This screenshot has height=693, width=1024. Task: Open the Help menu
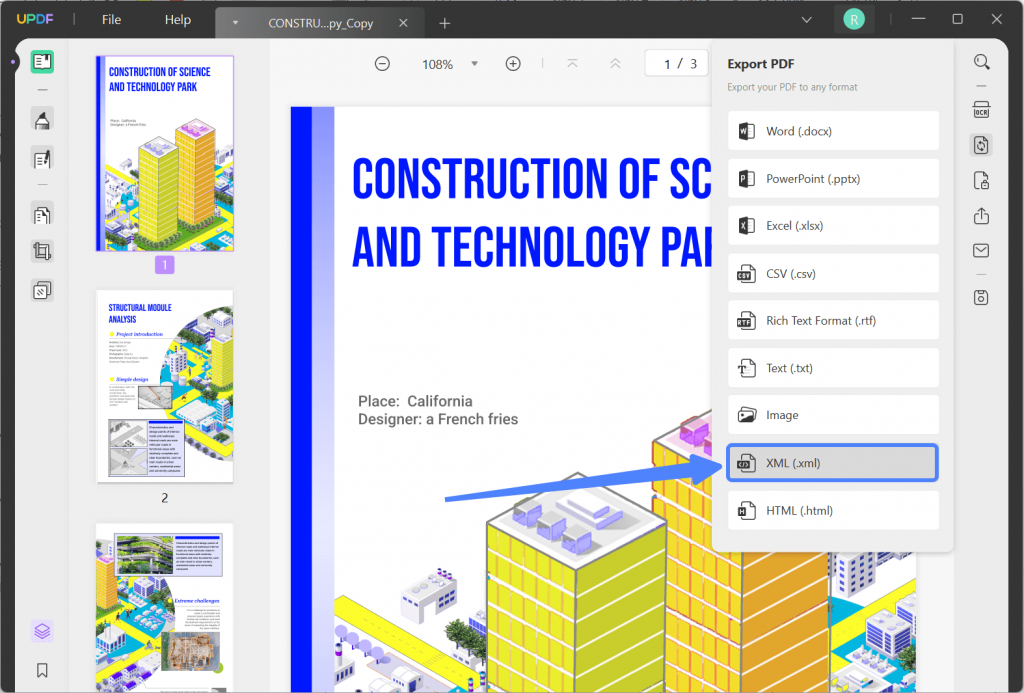177,18
